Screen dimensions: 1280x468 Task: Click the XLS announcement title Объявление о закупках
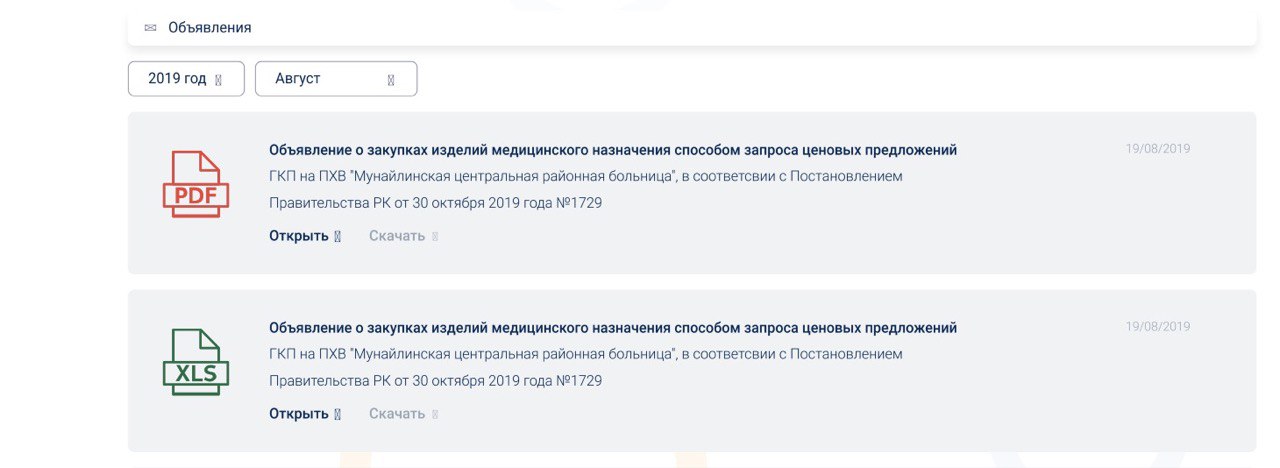pos(613,328)
